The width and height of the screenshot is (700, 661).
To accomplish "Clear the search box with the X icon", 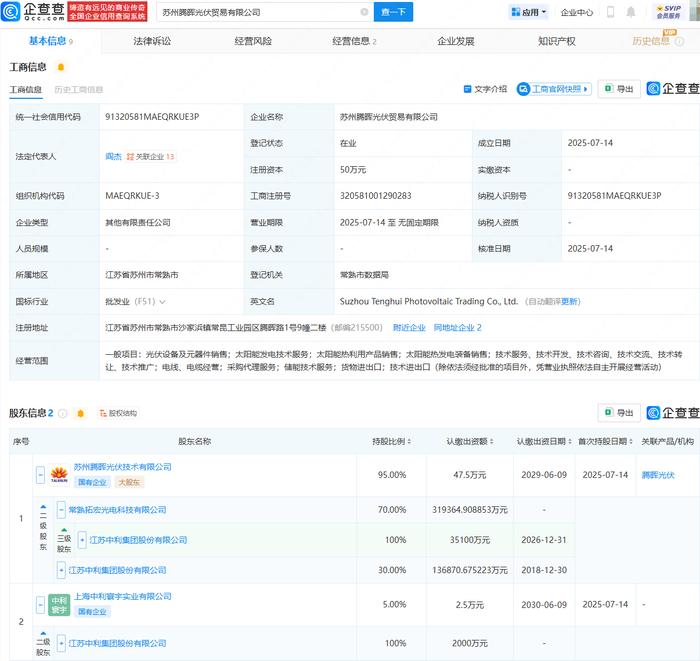I will (x=364, y=12).
